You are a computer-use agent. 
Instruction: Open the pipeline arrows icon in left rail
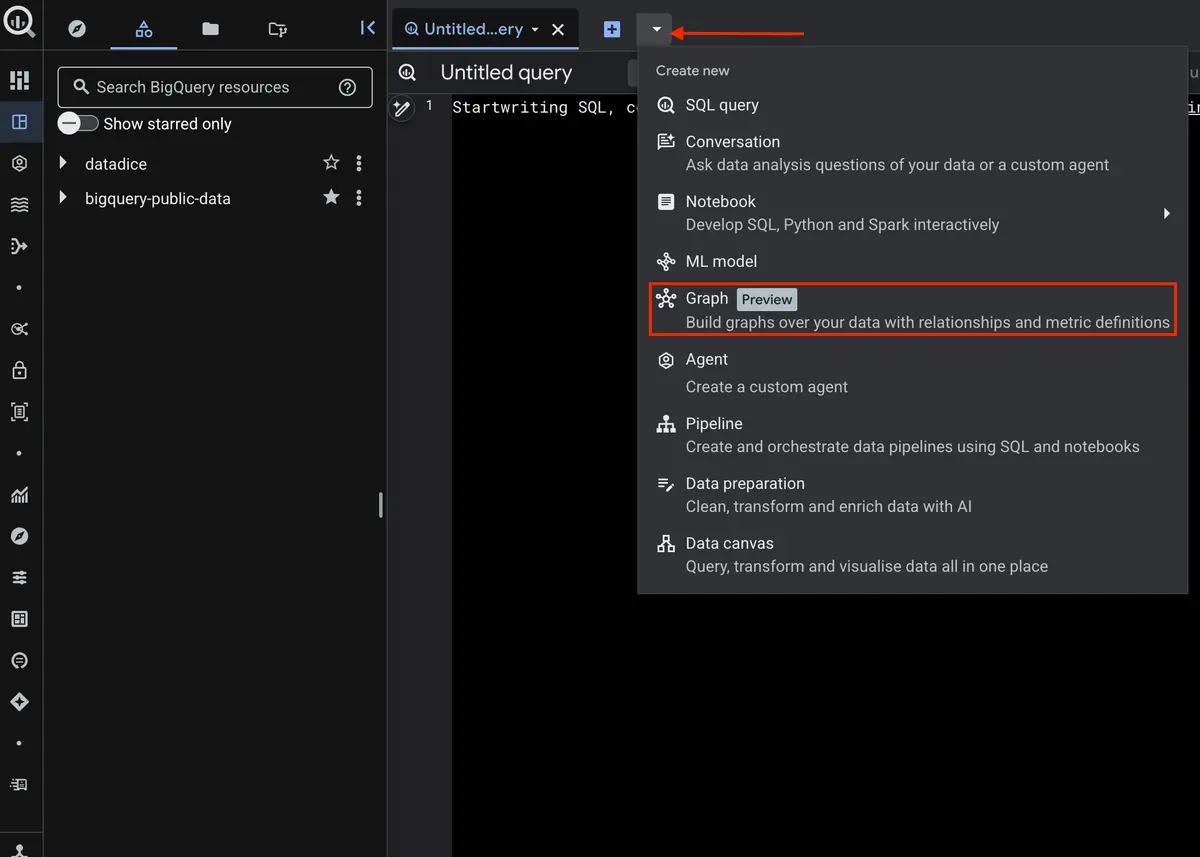pyautogui.click(x=19, y=246)
